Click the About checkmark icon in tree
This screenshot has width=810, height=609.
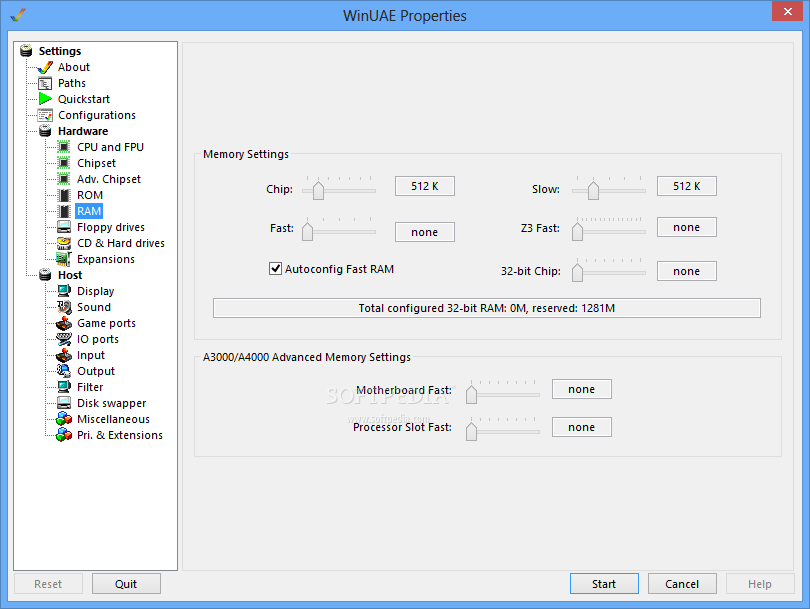(45, 67)
